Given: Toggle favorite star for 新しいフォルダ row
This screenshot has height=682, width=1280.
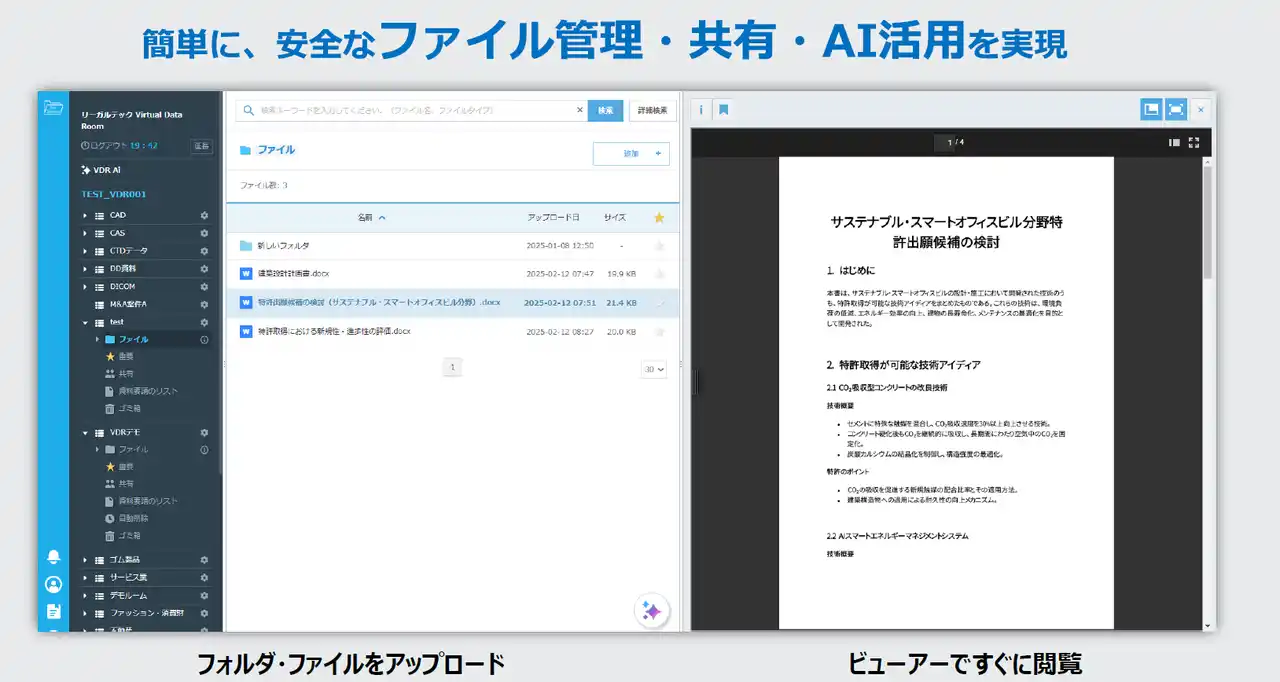Looking at the screenshot, I should [659, 246].
